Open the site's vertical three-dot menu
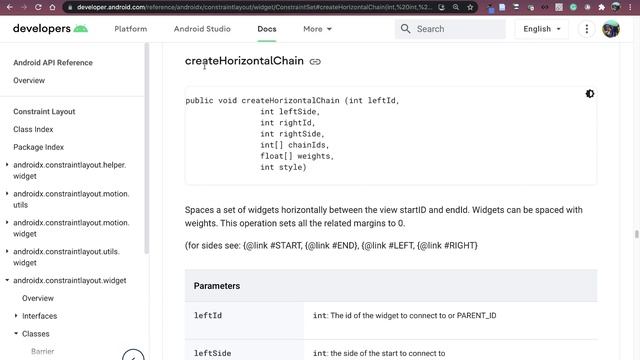Image resolution: width=640 pixels, height=360 pixels. click(x=587, y=29)
